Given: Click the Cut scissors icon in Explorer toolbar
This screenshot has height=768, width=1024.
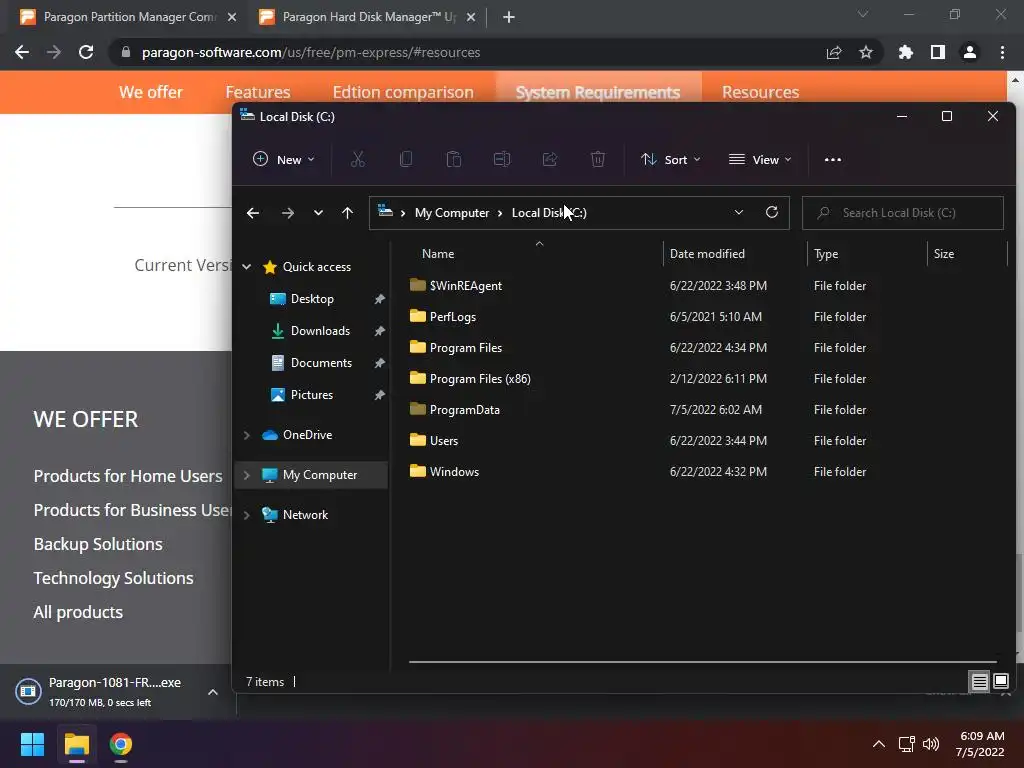Looking at the screenshot, I should 357,159.
